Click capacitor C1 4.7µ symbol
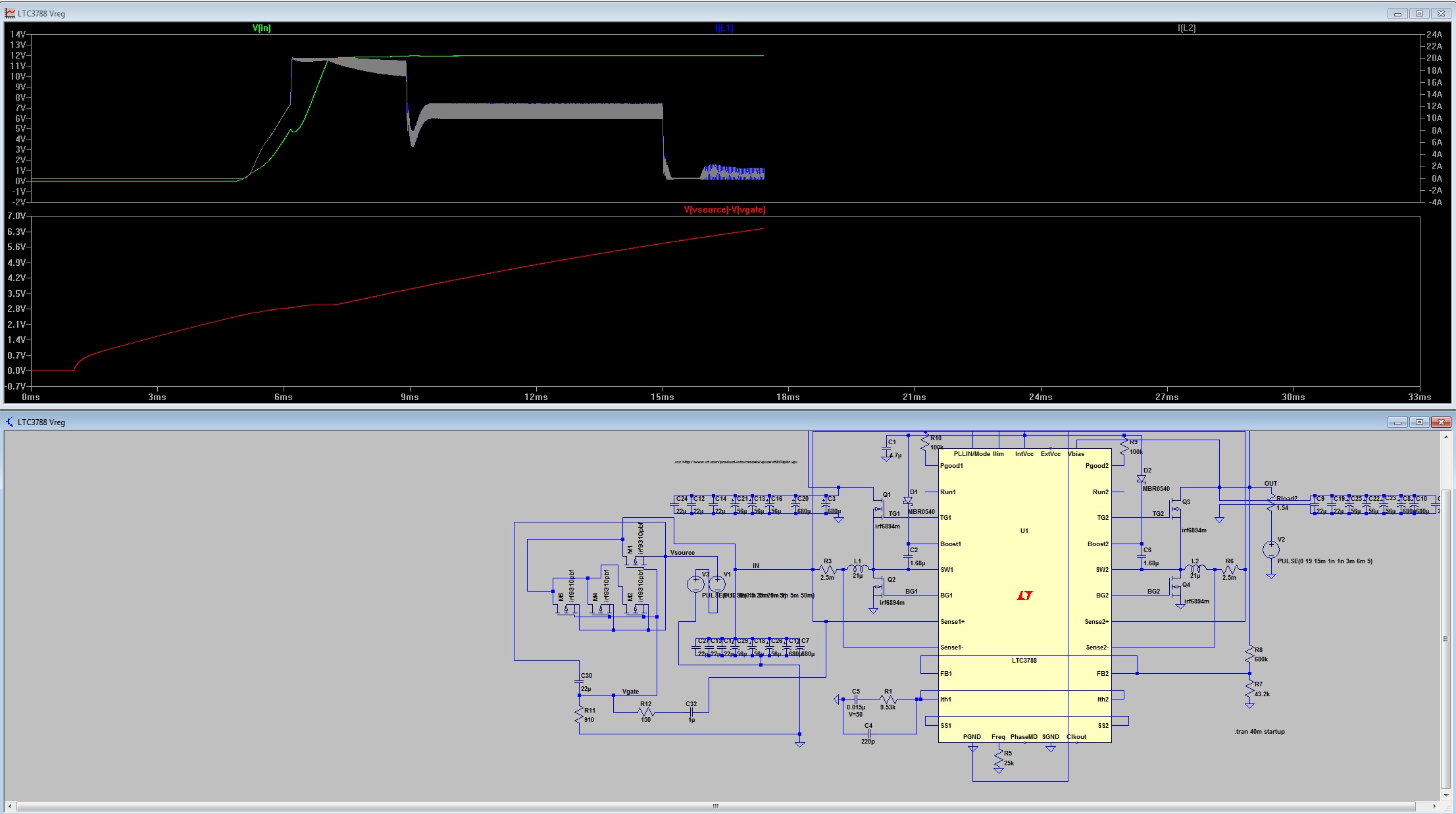The height and width of the screenshot is (814, 1456). [886, 449]
